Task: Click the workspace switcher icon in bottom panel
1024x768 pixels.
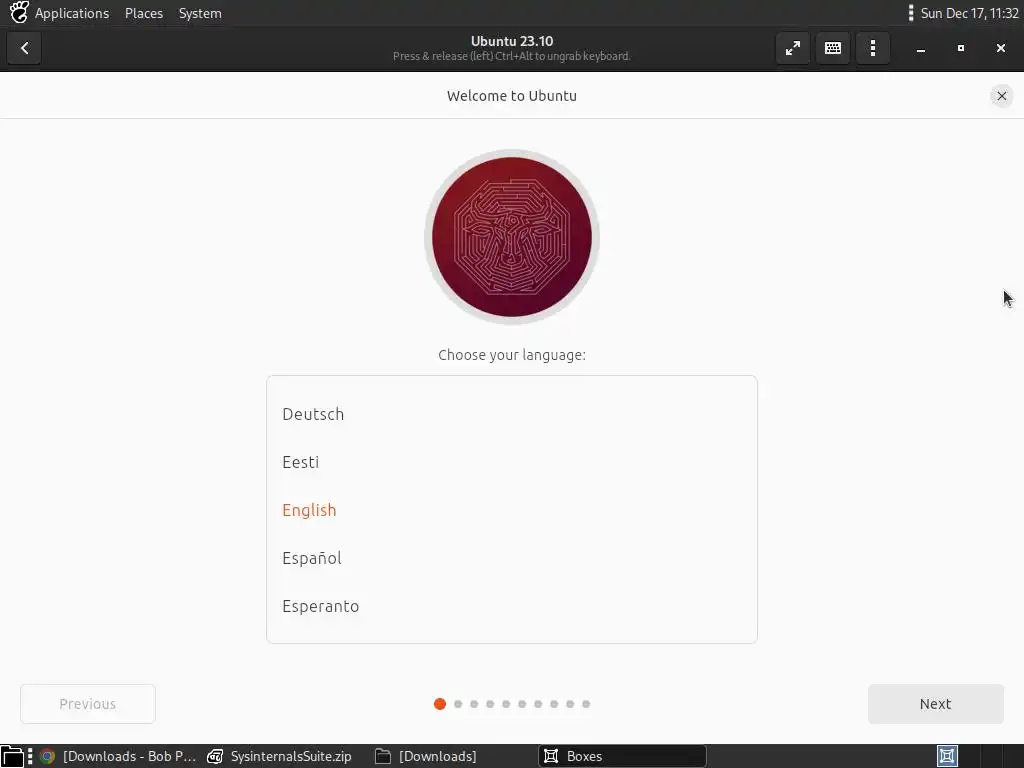Action: click(x=947, y=756)
